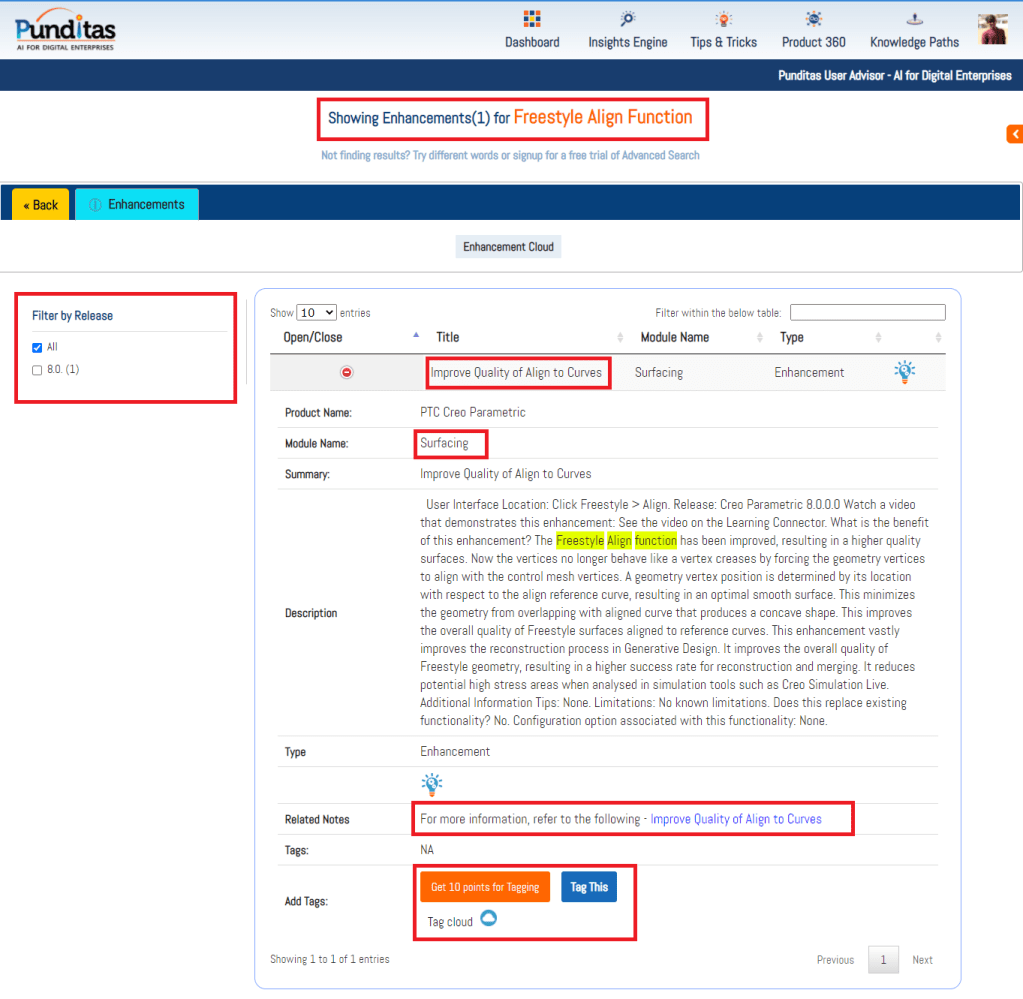Enable the 8.0. (1) release filter
The image size is (1023, 999).
[37, 370]
